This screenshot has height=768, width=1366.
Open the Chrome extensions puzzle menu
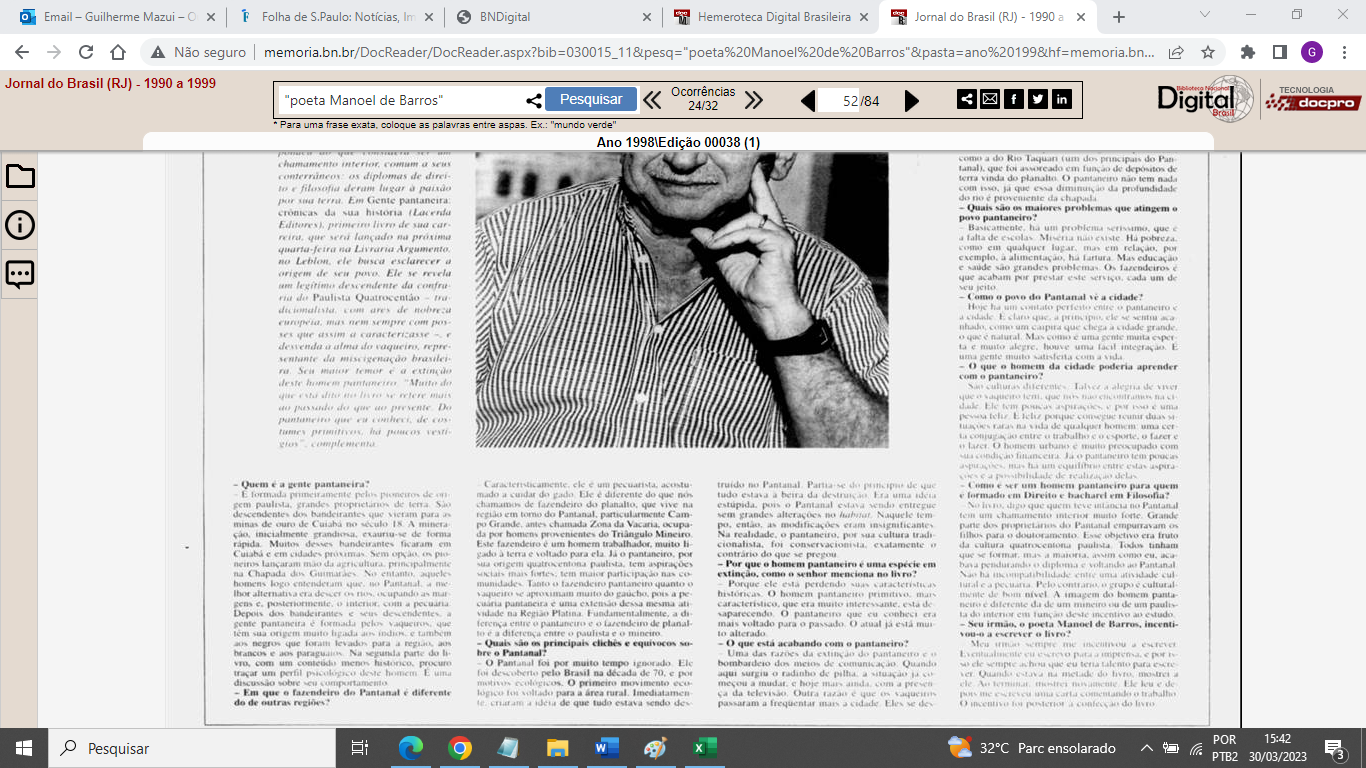point(1248,53)
